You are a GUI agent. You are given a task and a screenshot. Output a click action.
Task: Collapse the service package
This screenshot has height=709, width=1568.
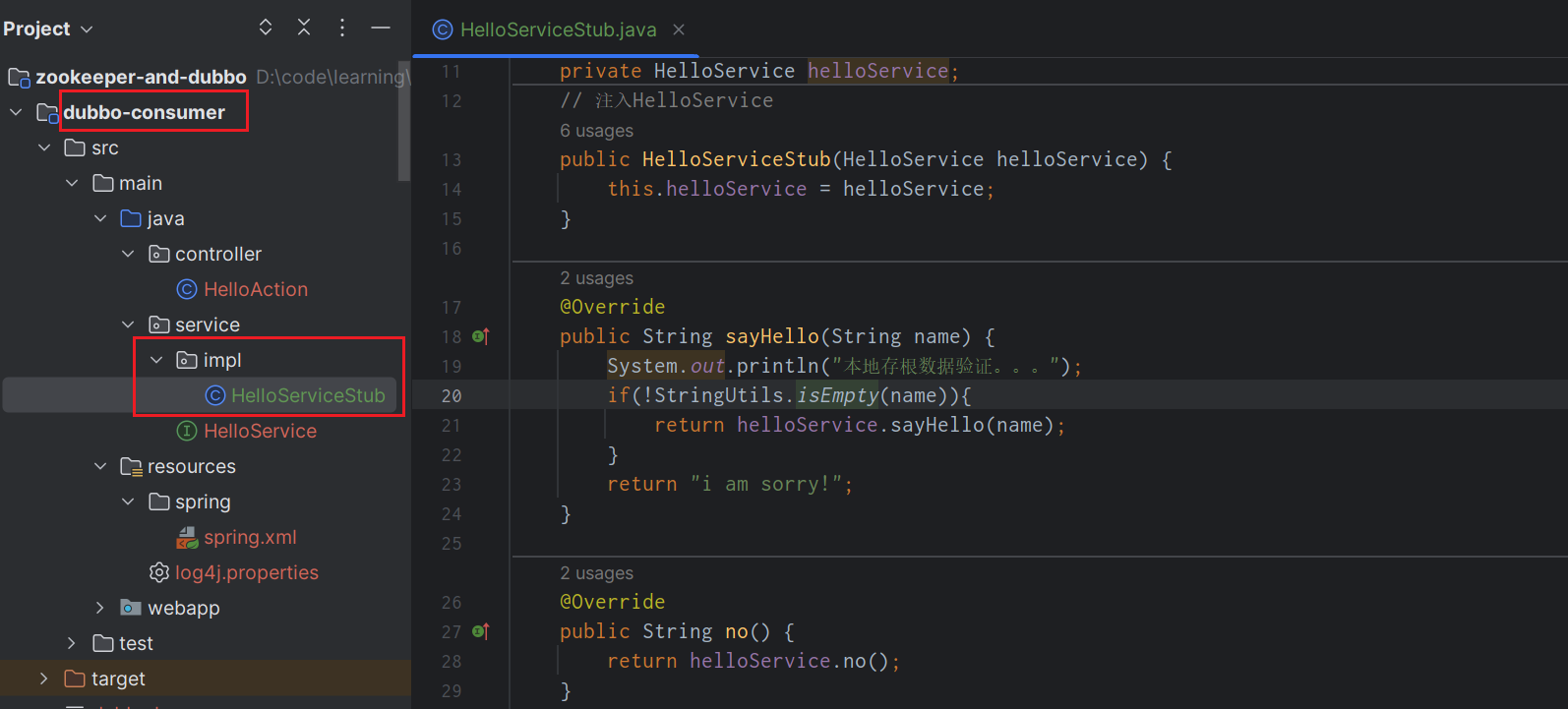128,325
